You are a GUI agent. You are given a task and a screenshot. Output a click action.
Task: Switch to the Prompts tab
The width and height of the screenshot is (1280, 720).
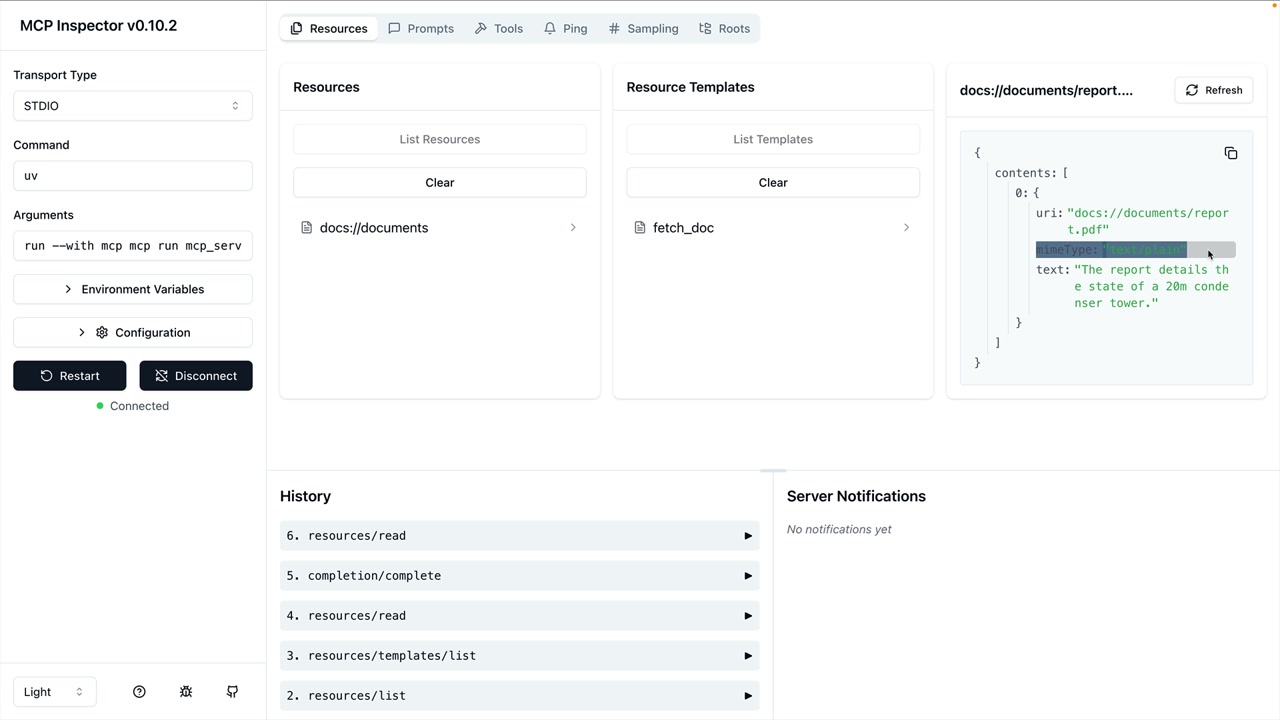421,29
